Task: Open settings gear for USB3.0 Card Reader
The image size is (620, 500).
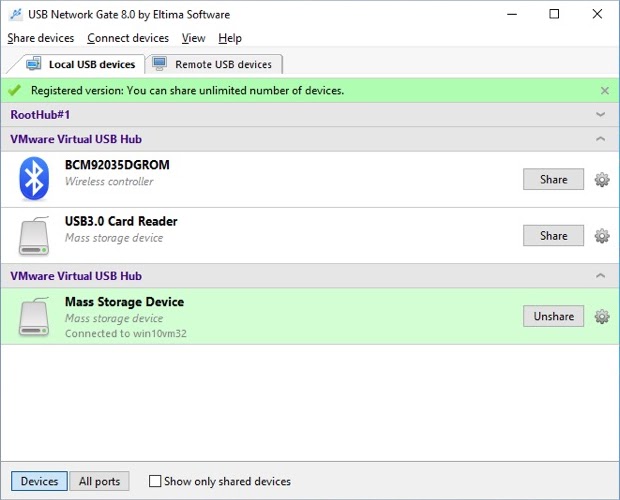Action: coord(602,236)
